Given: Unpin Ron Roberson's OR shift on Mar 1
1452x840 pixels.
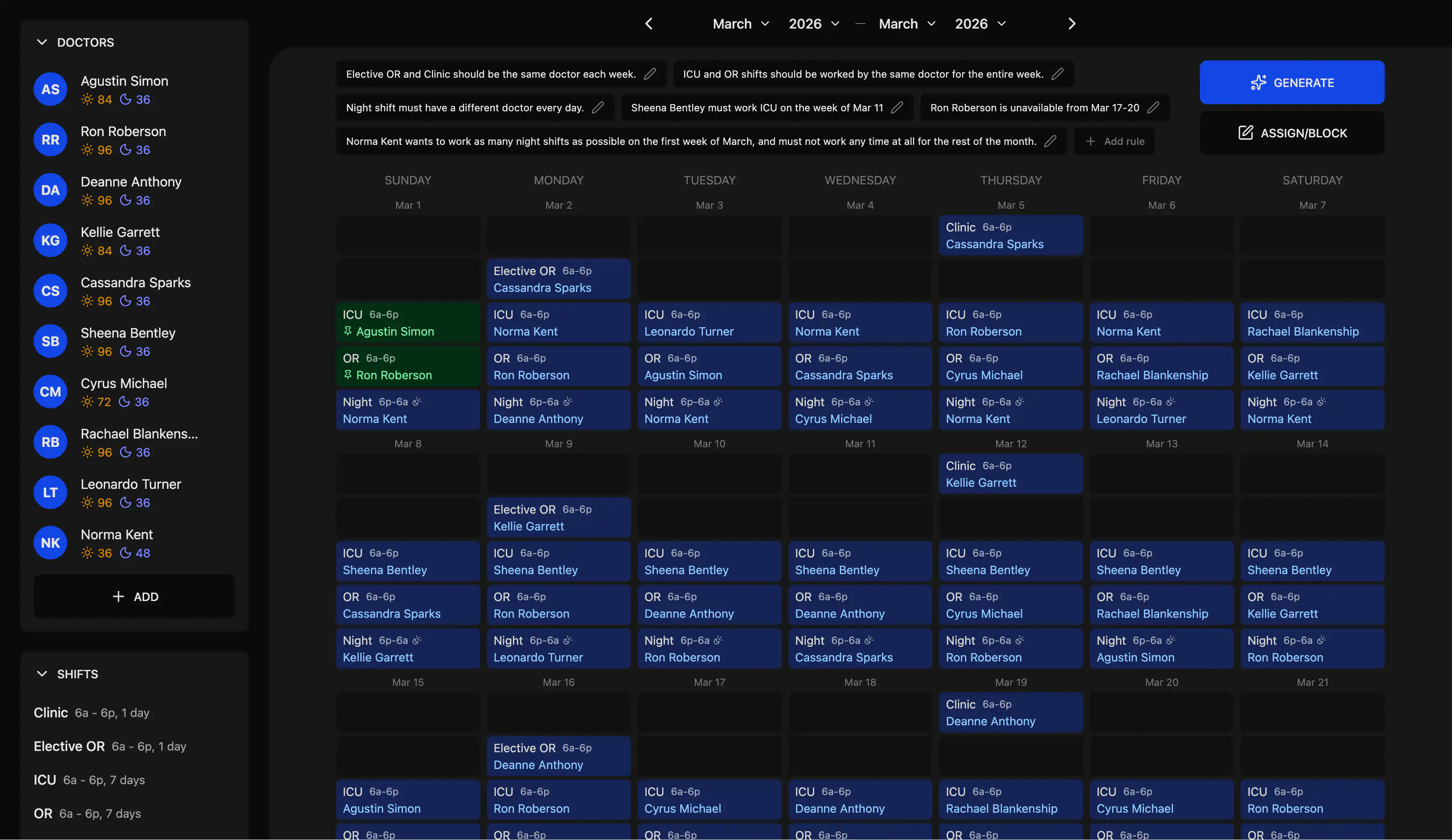Looking at the screenshot, I should tap(348, 375).
